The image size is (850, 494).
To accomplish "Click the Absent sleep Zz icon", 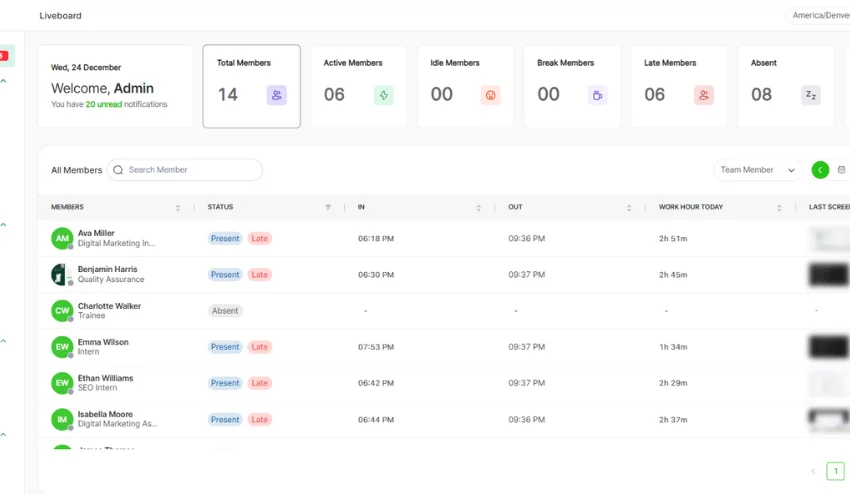I will click(x=811, y=95).
